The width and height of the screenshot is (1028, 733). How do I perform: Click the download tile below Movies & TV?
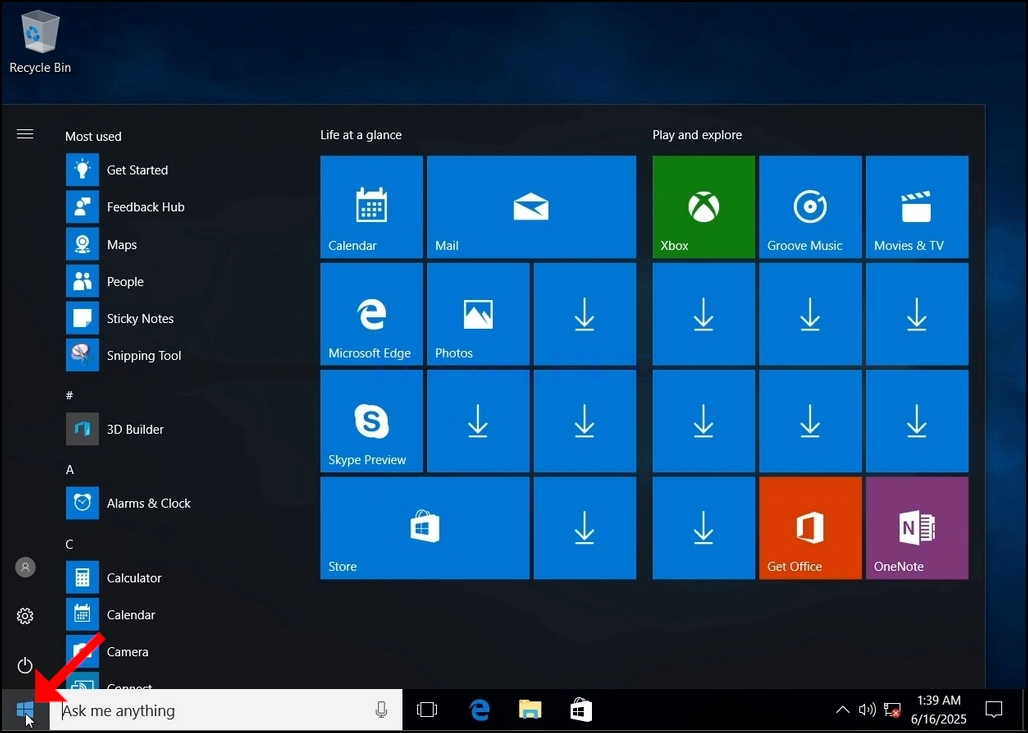[917, 314]
